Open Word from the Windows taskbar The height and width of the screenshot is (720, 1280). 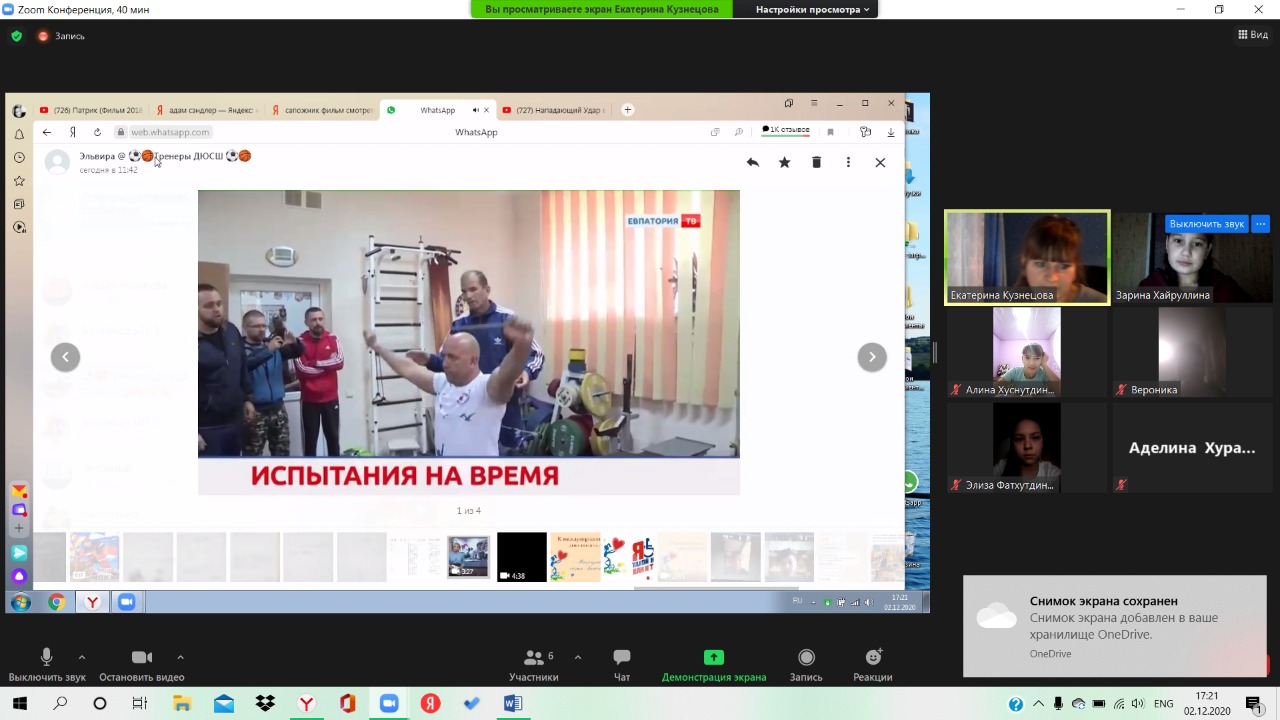(513, 703)
